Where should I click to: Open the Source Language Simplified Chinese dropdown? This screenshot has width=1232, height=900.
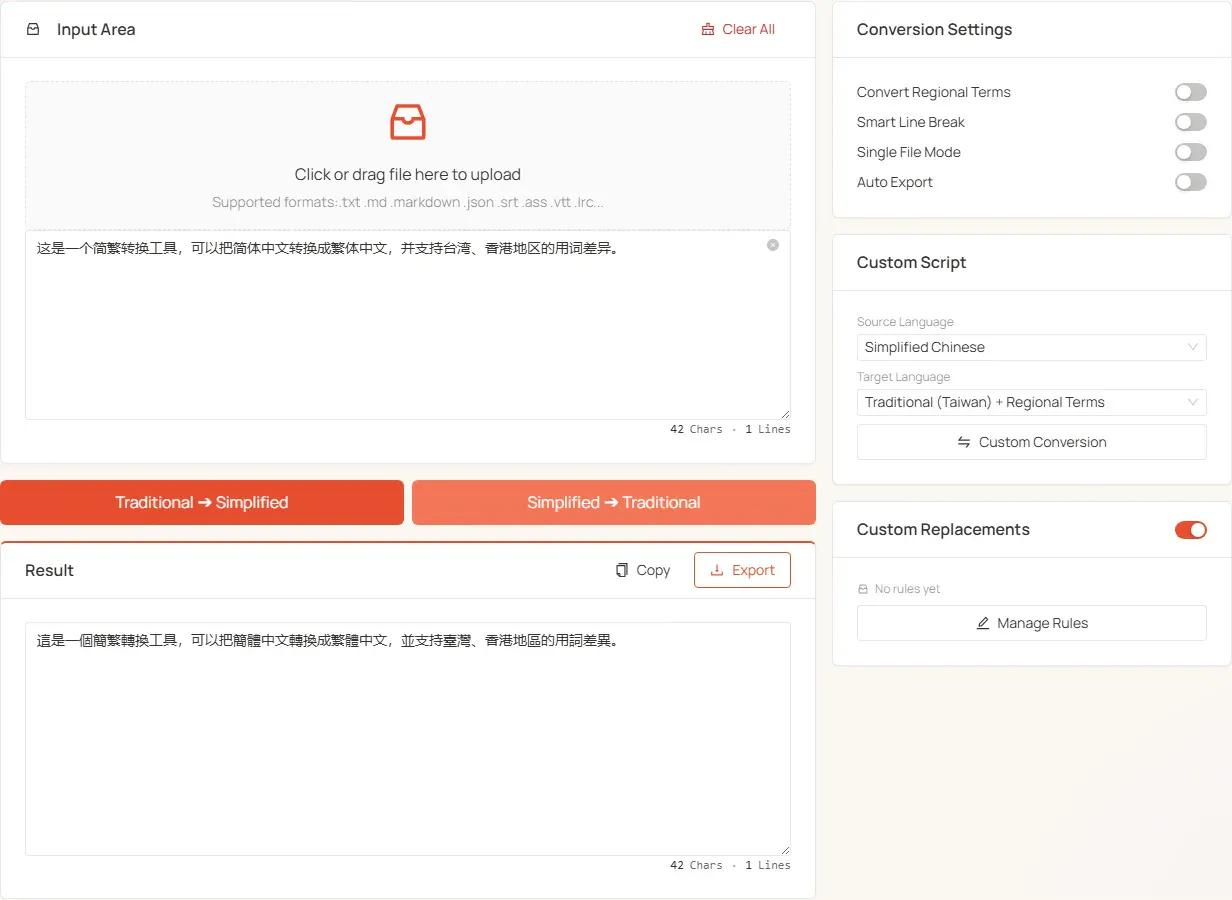[x=1032, y=347]
